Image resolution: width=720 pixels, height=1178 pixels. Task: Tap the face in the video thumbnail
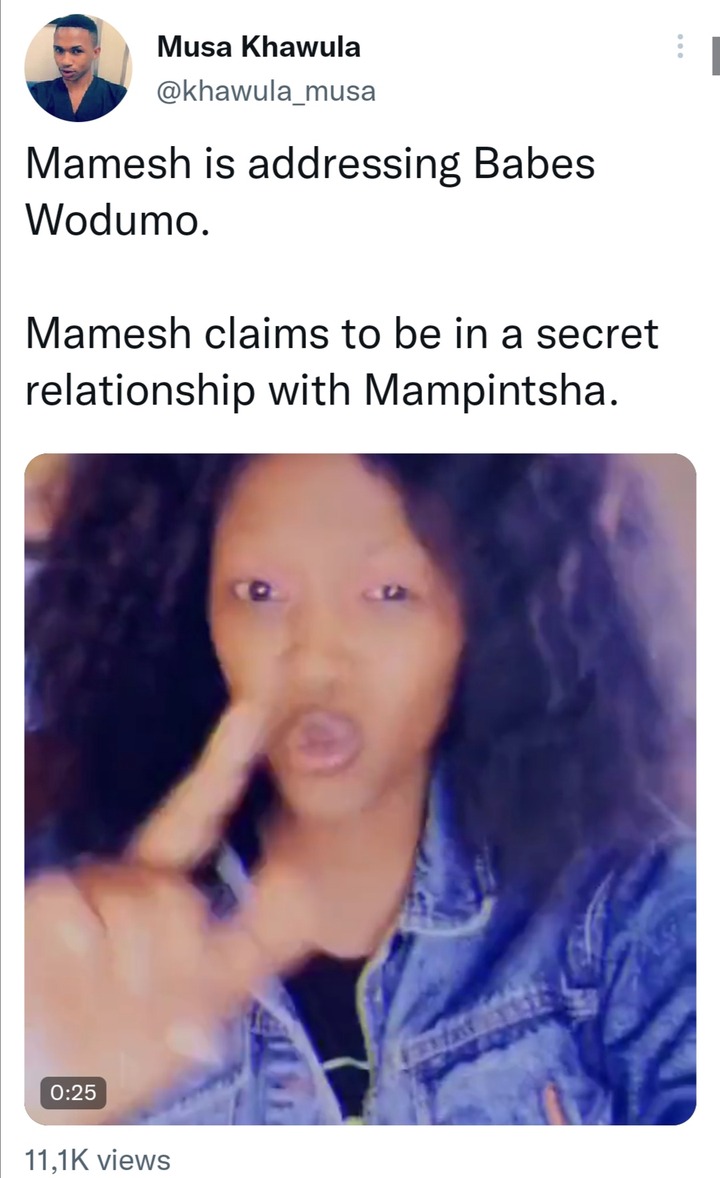[331, 646]
